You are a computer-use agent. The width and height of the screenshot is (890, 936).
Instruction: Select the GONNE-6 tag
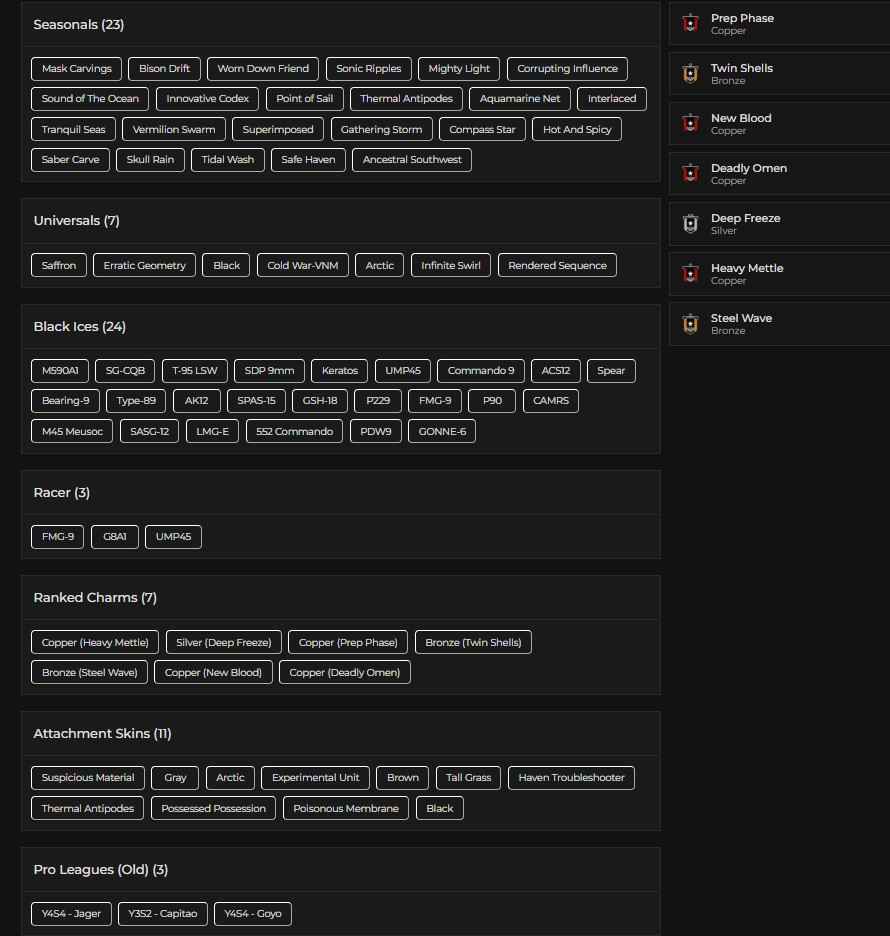click(x=442, y=431)
